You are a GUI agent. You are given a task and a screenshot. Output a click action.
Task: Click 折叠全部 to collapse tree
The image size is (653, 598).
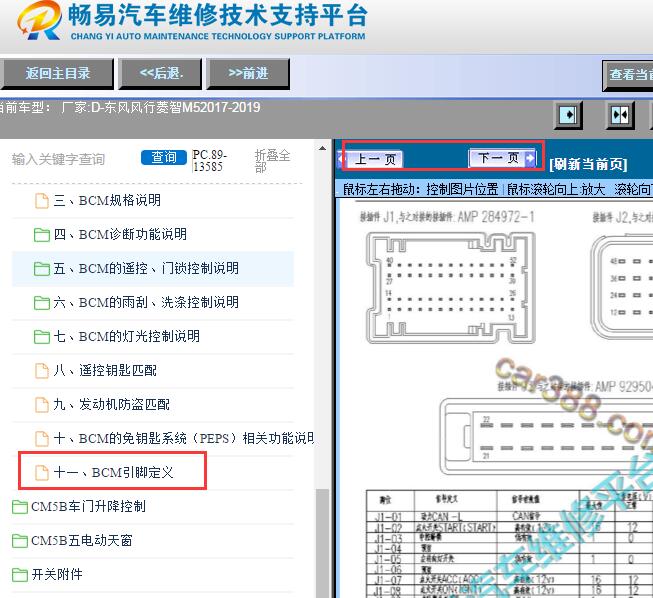pyautogui.click(x=272, y=161)
